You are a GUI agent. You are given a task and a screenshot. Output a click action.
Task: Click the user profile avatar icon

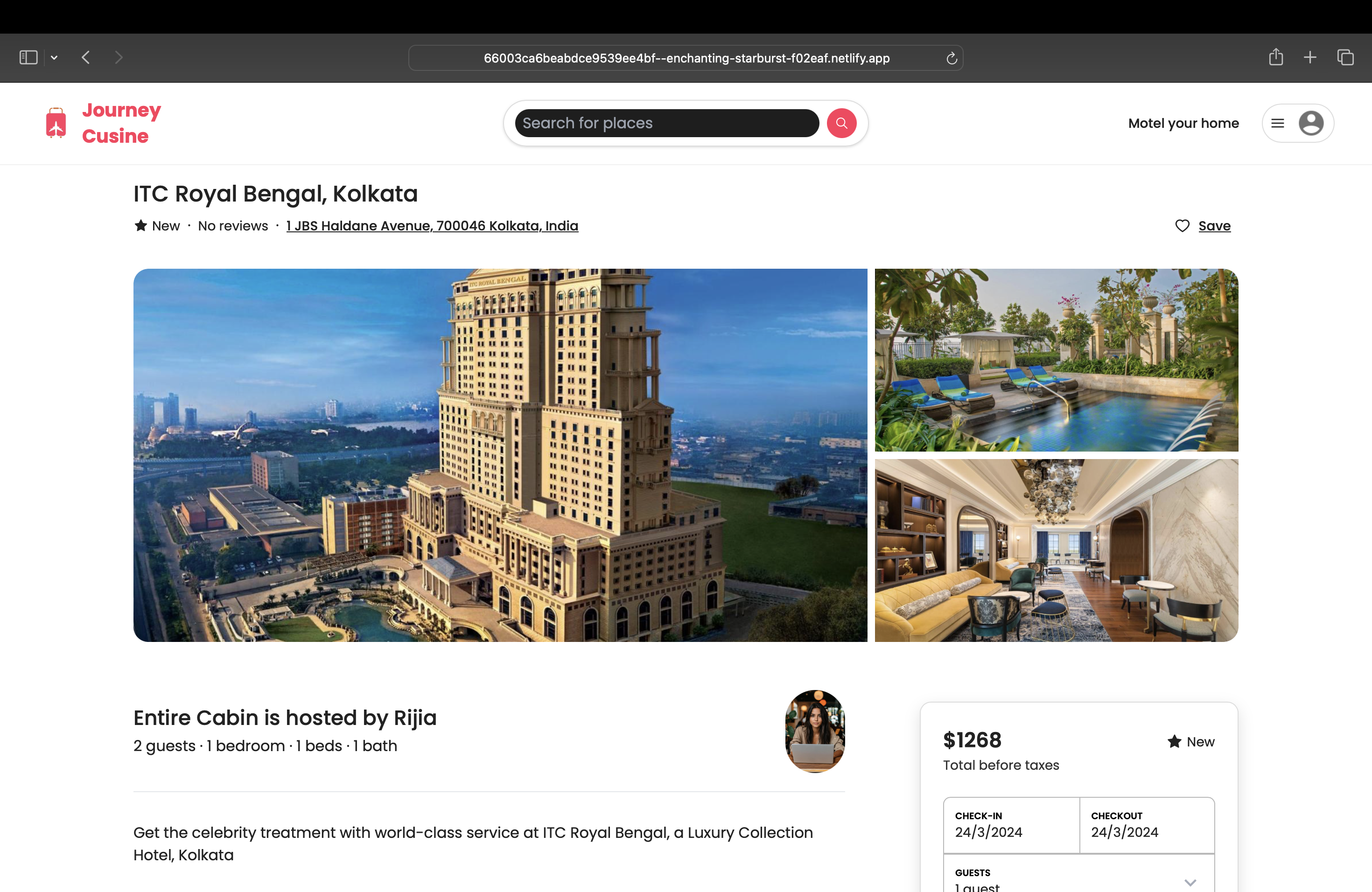(1311, 123)
